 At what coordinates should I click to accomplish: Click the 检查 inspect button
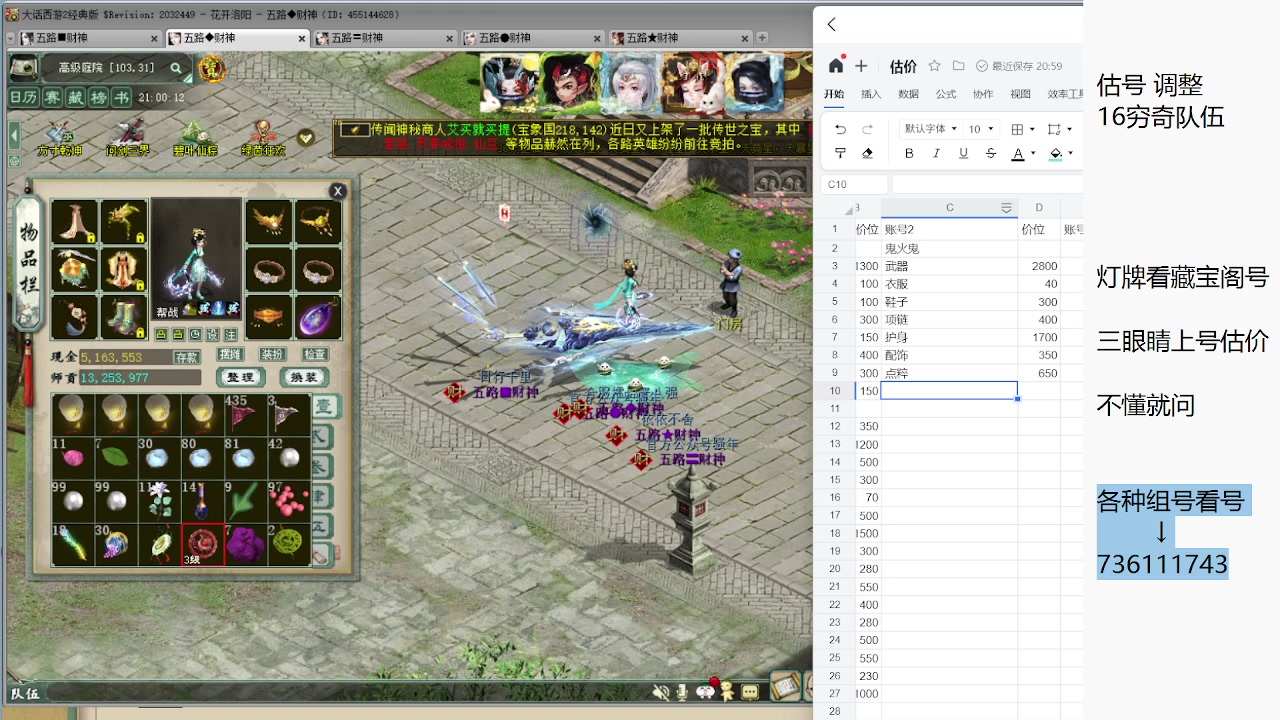tap(314, 354)
